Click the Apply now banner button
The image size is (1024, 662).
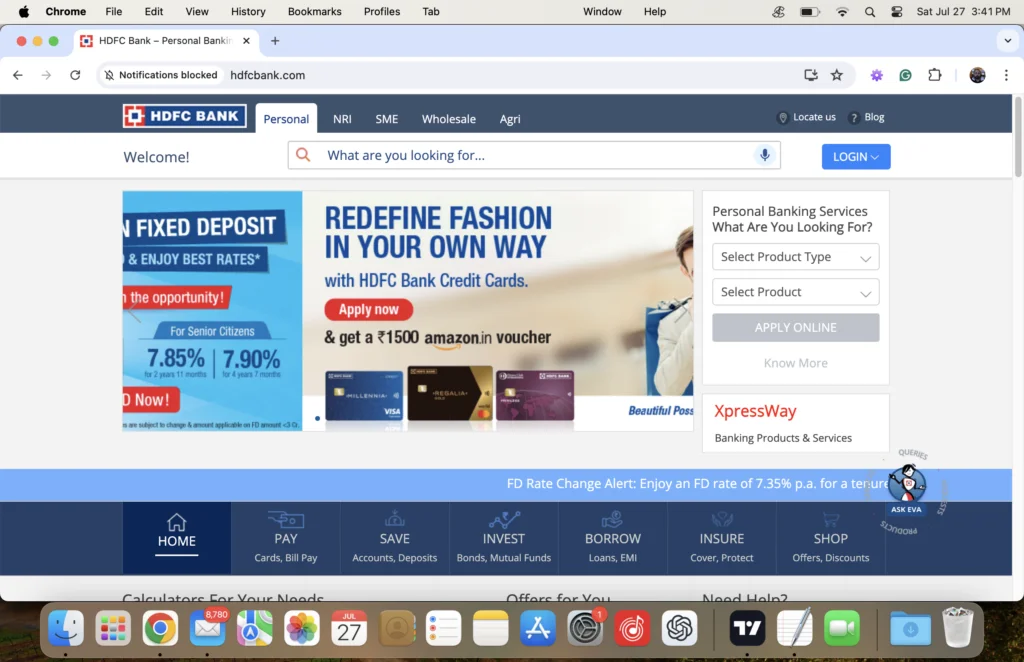(368, 309)
